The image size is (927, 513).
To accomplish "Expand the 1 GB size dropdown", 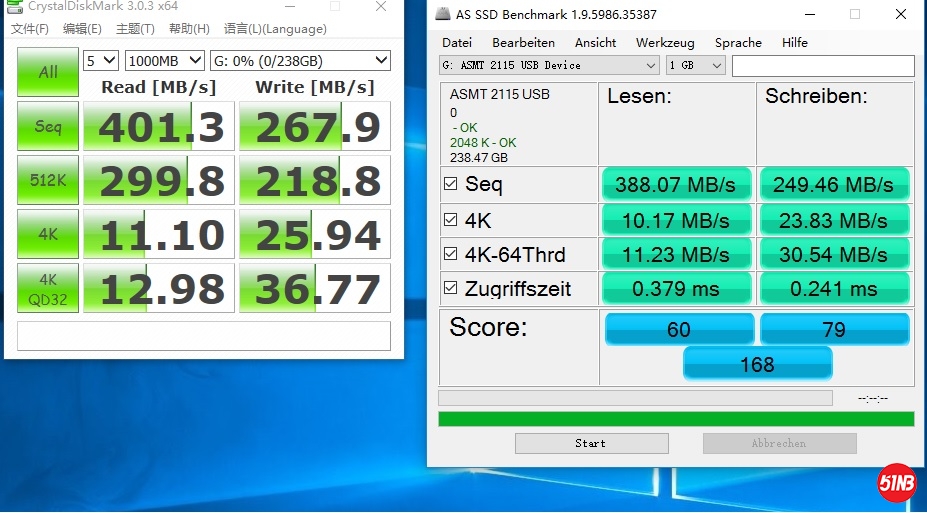I will point(695,65).
